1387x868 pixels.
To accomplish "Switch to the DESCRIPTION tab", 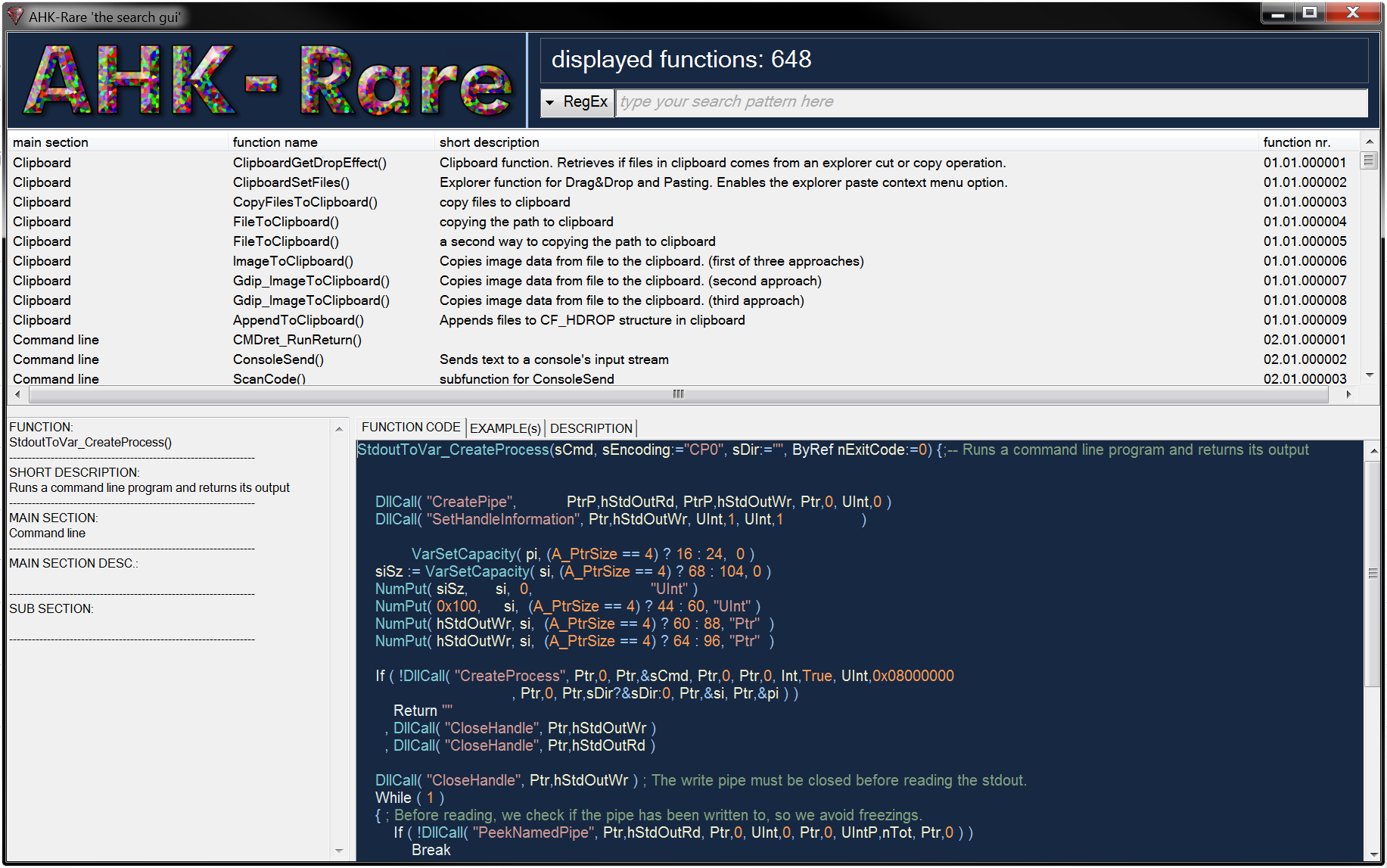I will [x=591, y=428].
